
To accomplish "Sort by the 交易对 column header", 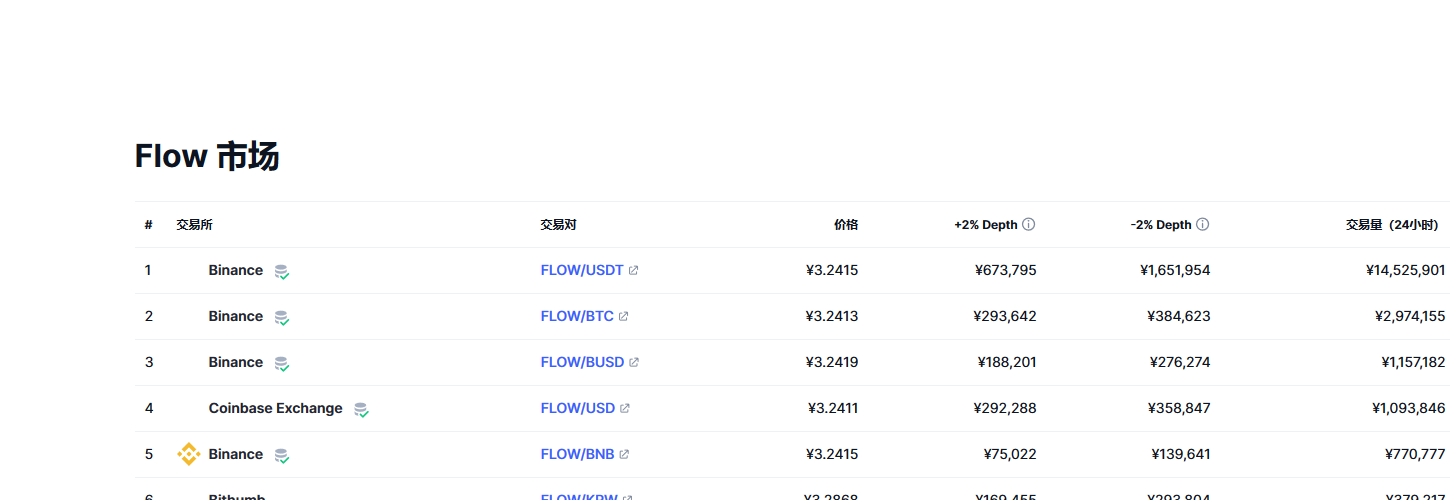I will tap(559, 225).
